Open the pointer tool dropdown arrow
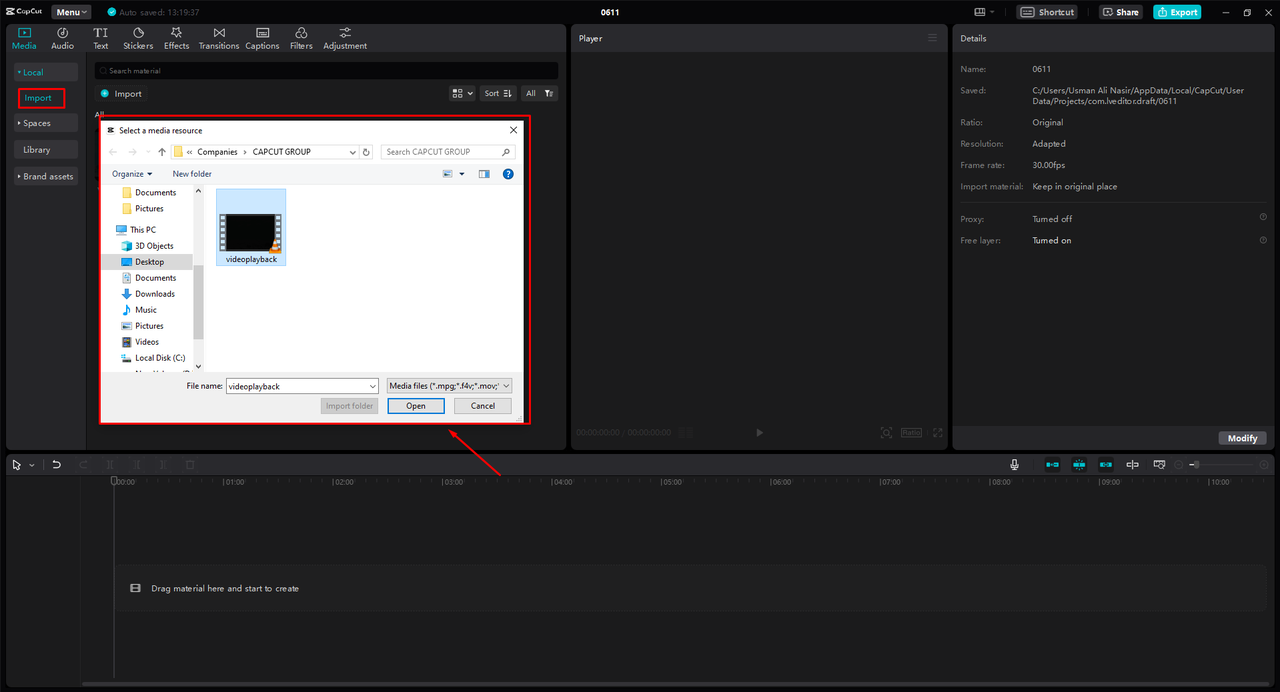Screen dimensions: 1280x692 [32, 465]
